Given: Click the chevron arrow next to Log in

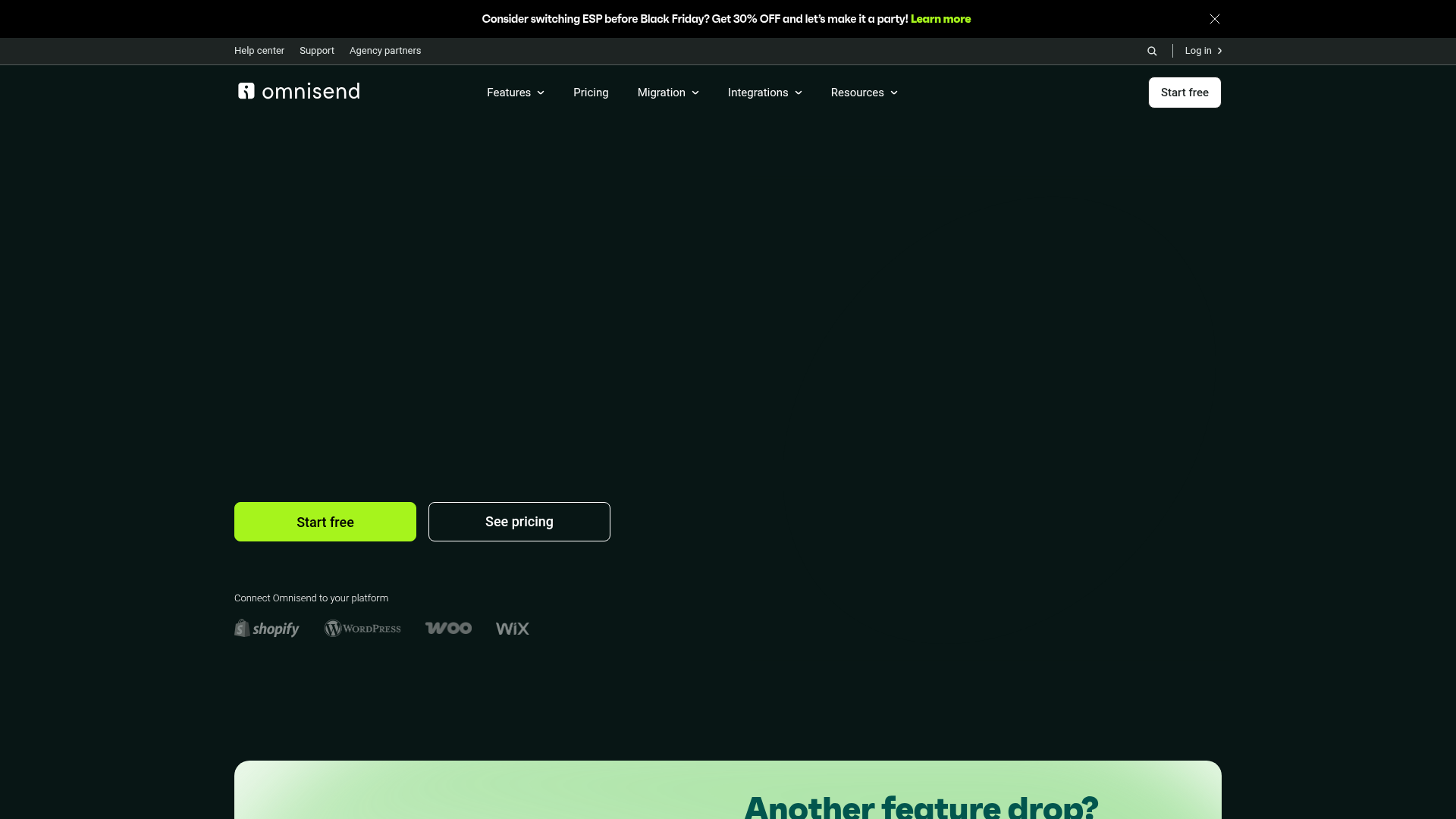Looking at the screenshot, I should [x=1220, y=51].
